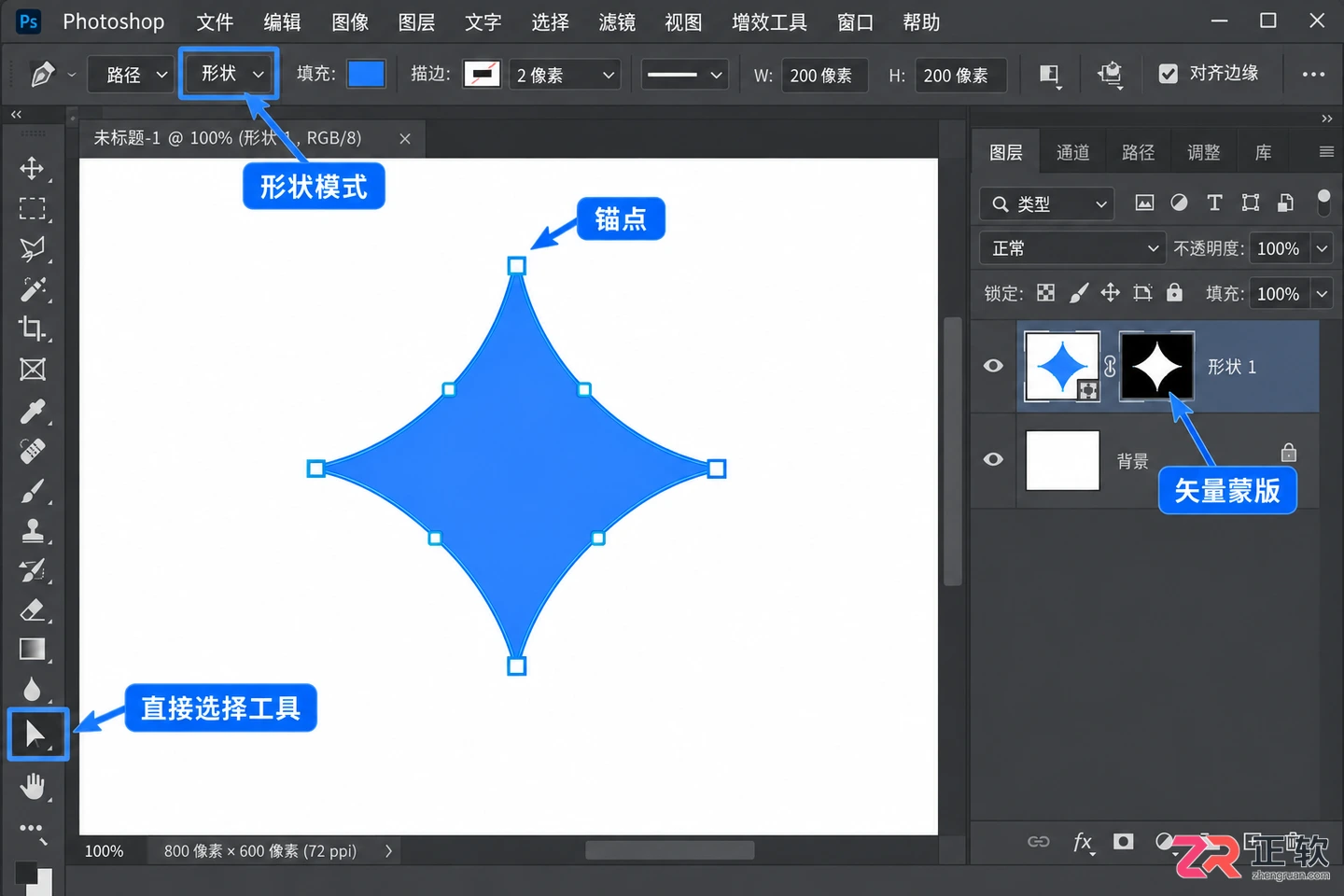This screenshot has width=1344, height=896.
Task: Select the Crop tool
Action: [x=33, y=329]
